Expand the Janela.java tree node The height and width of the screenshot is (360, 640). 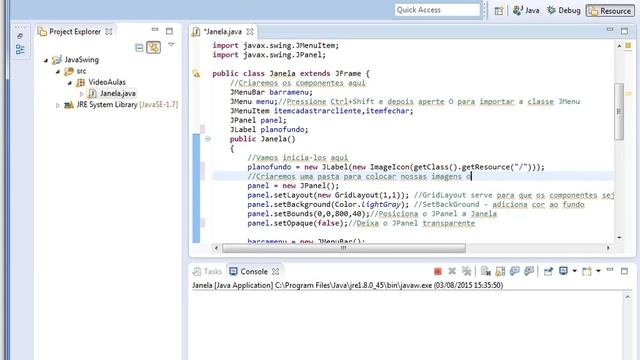point(81,94)
